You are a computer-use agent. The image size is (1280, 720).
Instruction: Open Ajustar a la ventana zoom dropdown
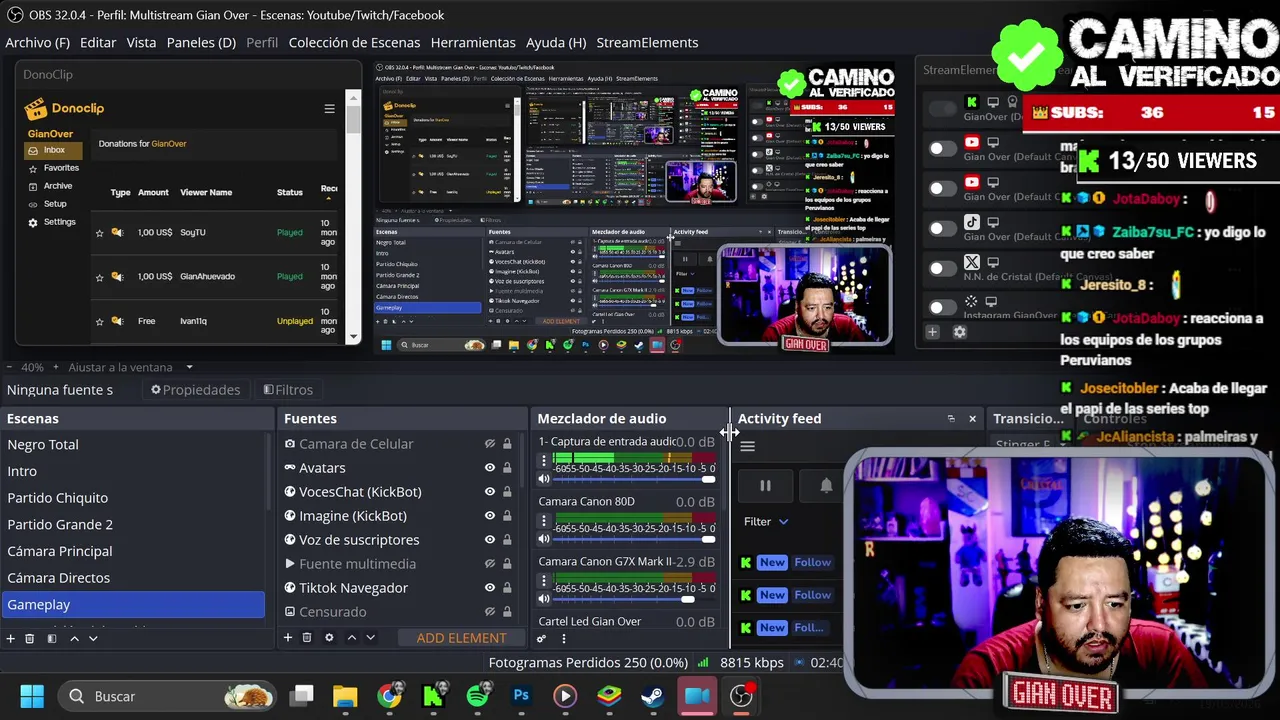(189, 367)
